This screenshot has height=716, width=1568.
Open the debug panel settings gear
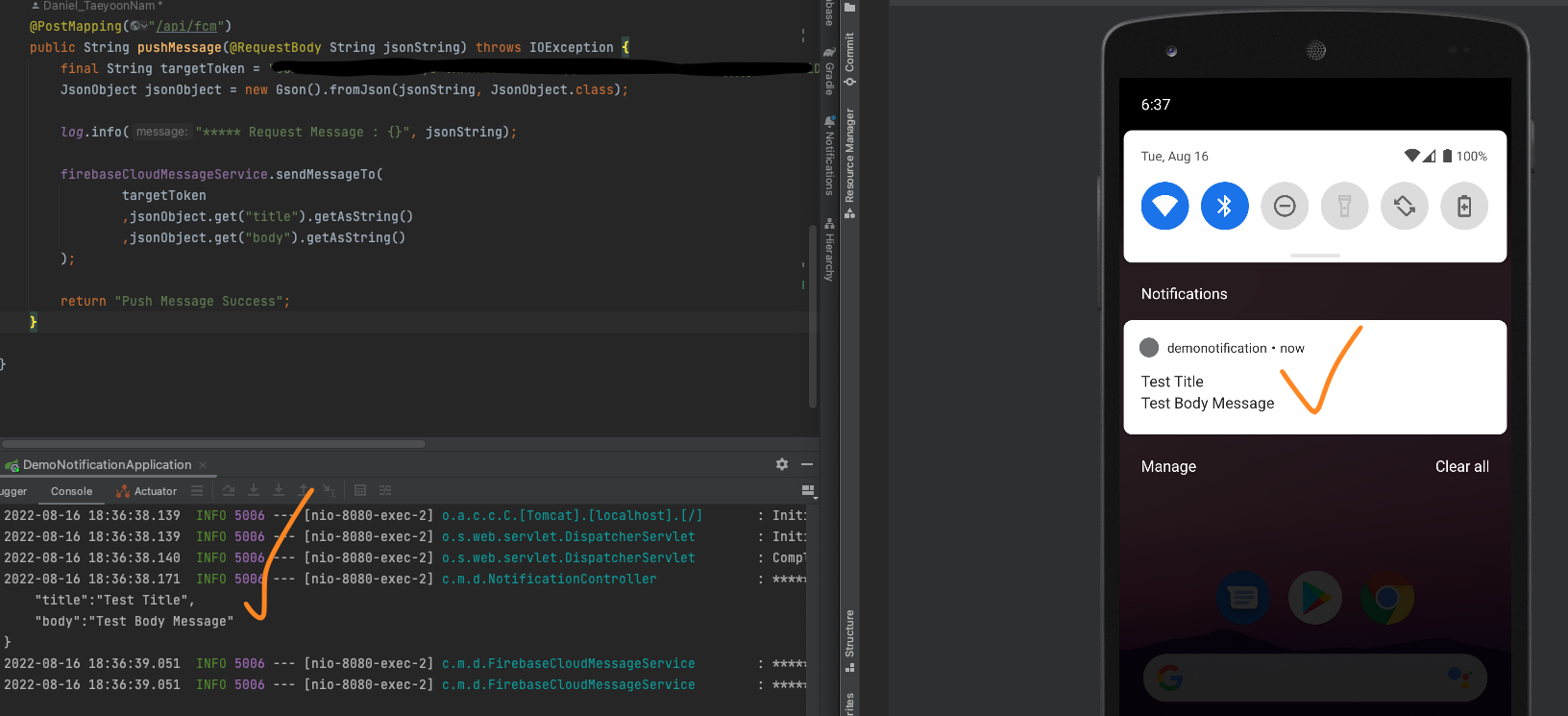[x=782, y=464]
